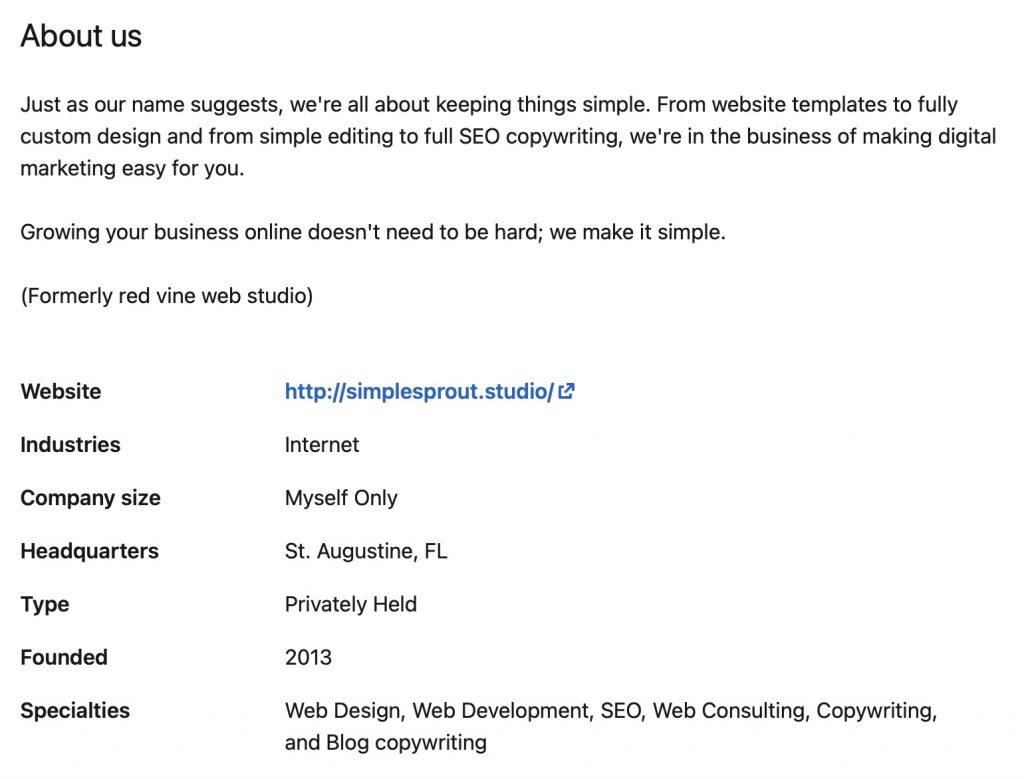Screen dimensions: 1024x779
Task: Click the external link icon beside the website URL
Action: click(x=567, y=391)
